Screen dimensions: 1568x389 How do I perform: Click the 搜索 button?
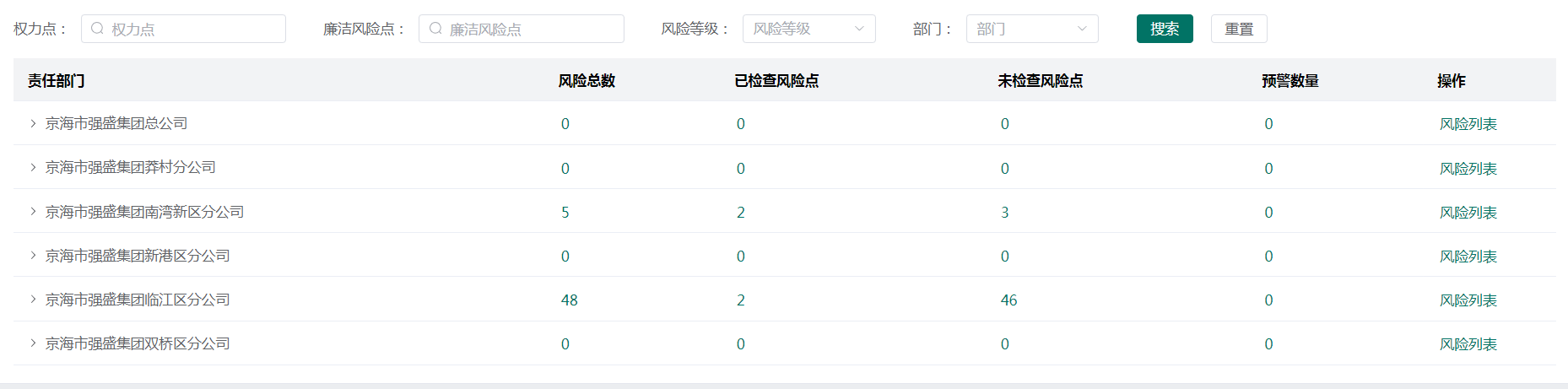[1164, 29]
